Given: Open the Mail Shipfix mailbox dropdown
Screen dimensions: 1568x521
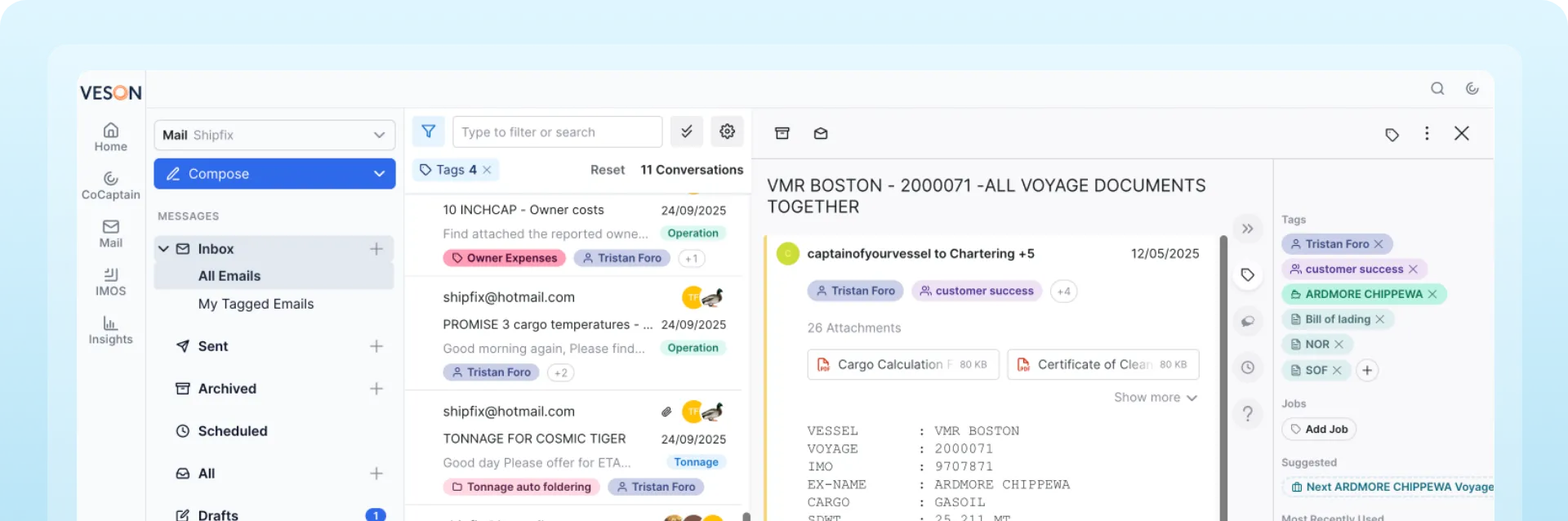Looking at the screenshot, I should pyautogui.click(x=274, y=135).
